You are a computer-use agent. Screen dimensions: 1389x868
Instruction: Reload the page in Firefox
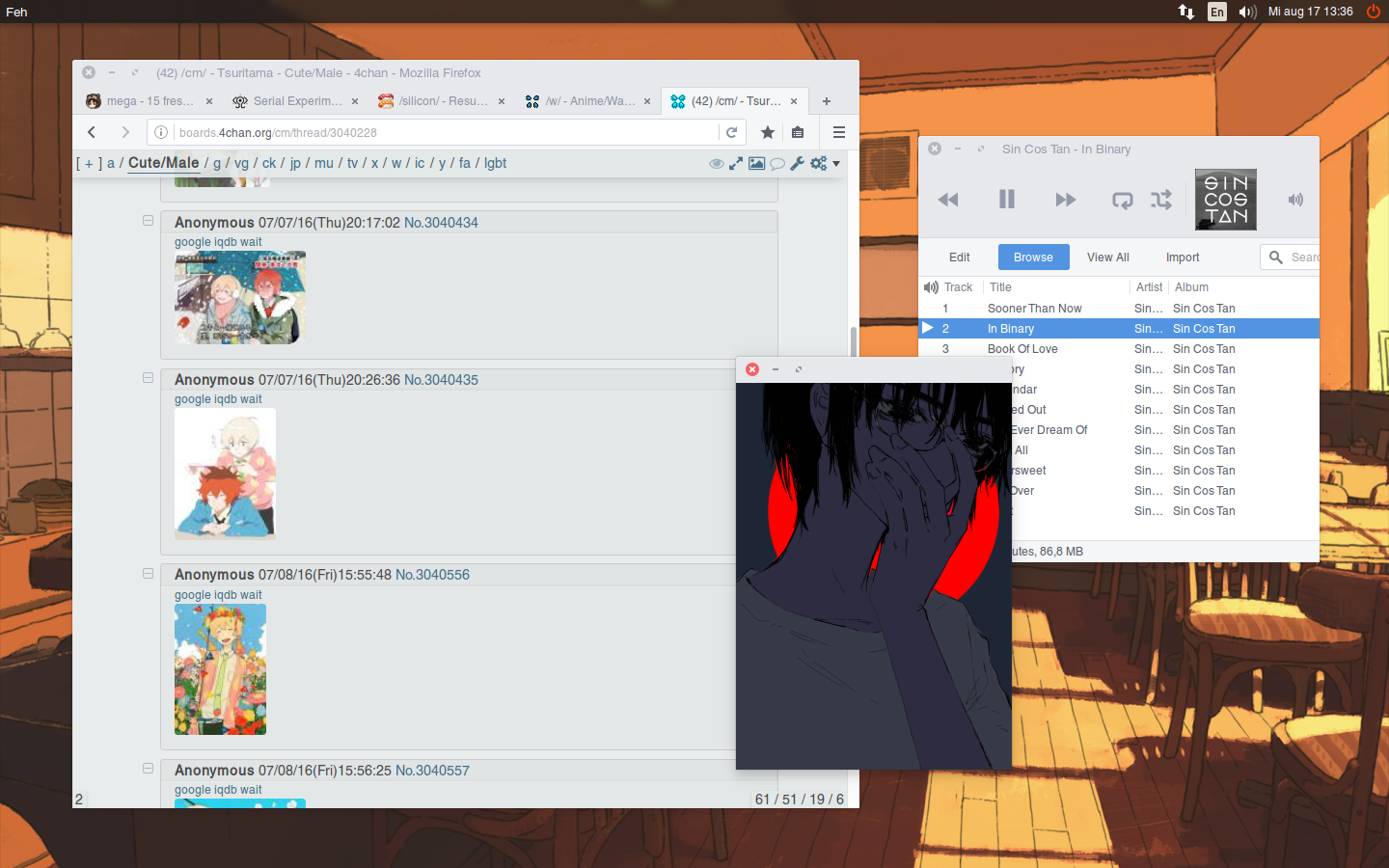(x=731, y=132)
